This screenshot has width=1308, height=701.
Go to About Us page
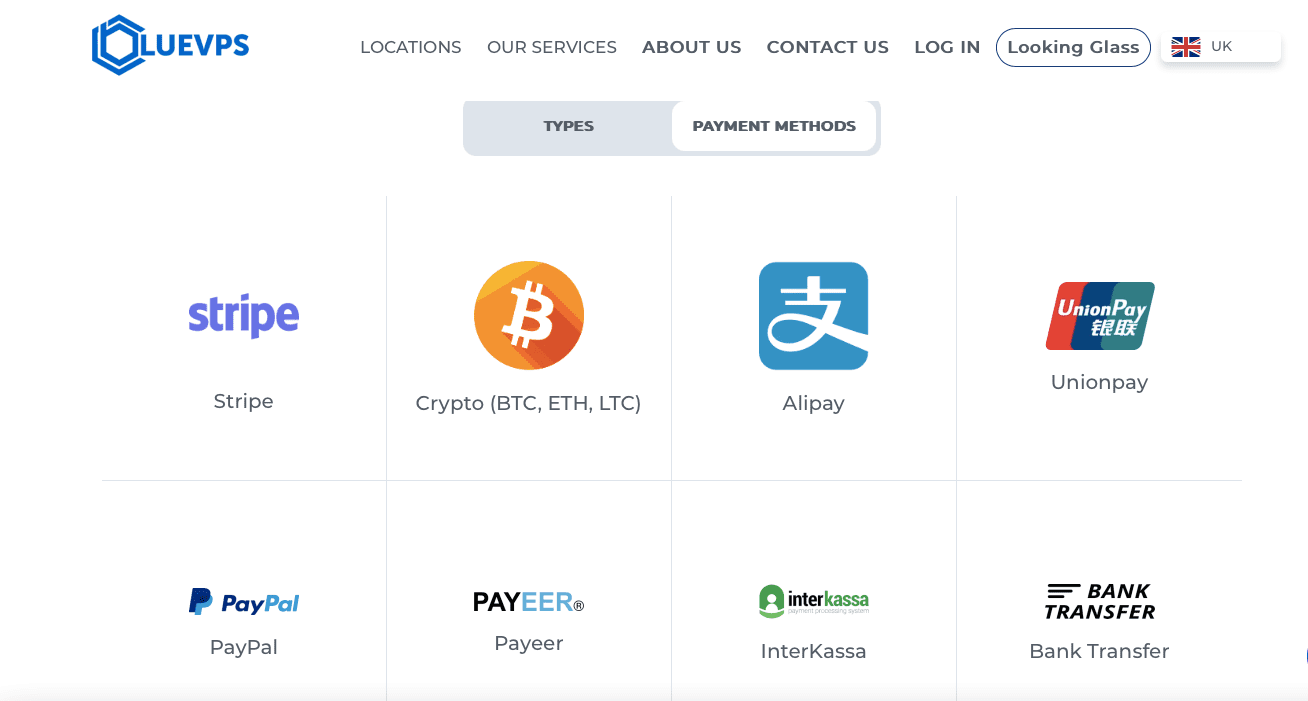(x=692, y=47)
